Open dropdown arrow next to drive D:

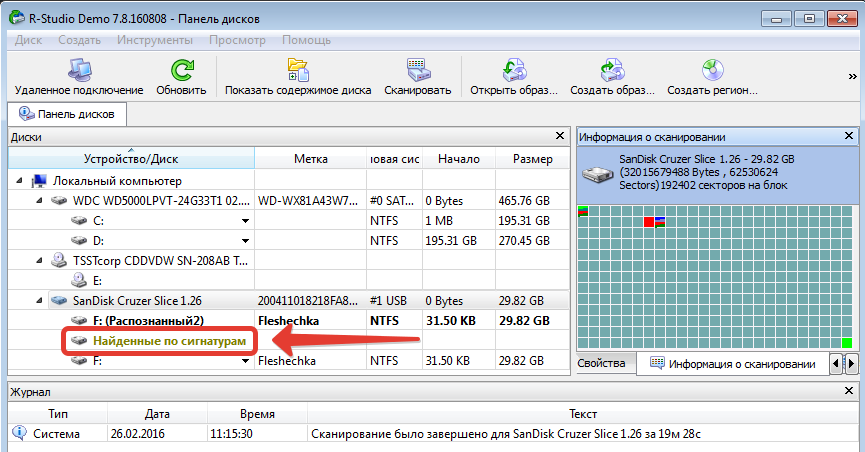[243, 240]
